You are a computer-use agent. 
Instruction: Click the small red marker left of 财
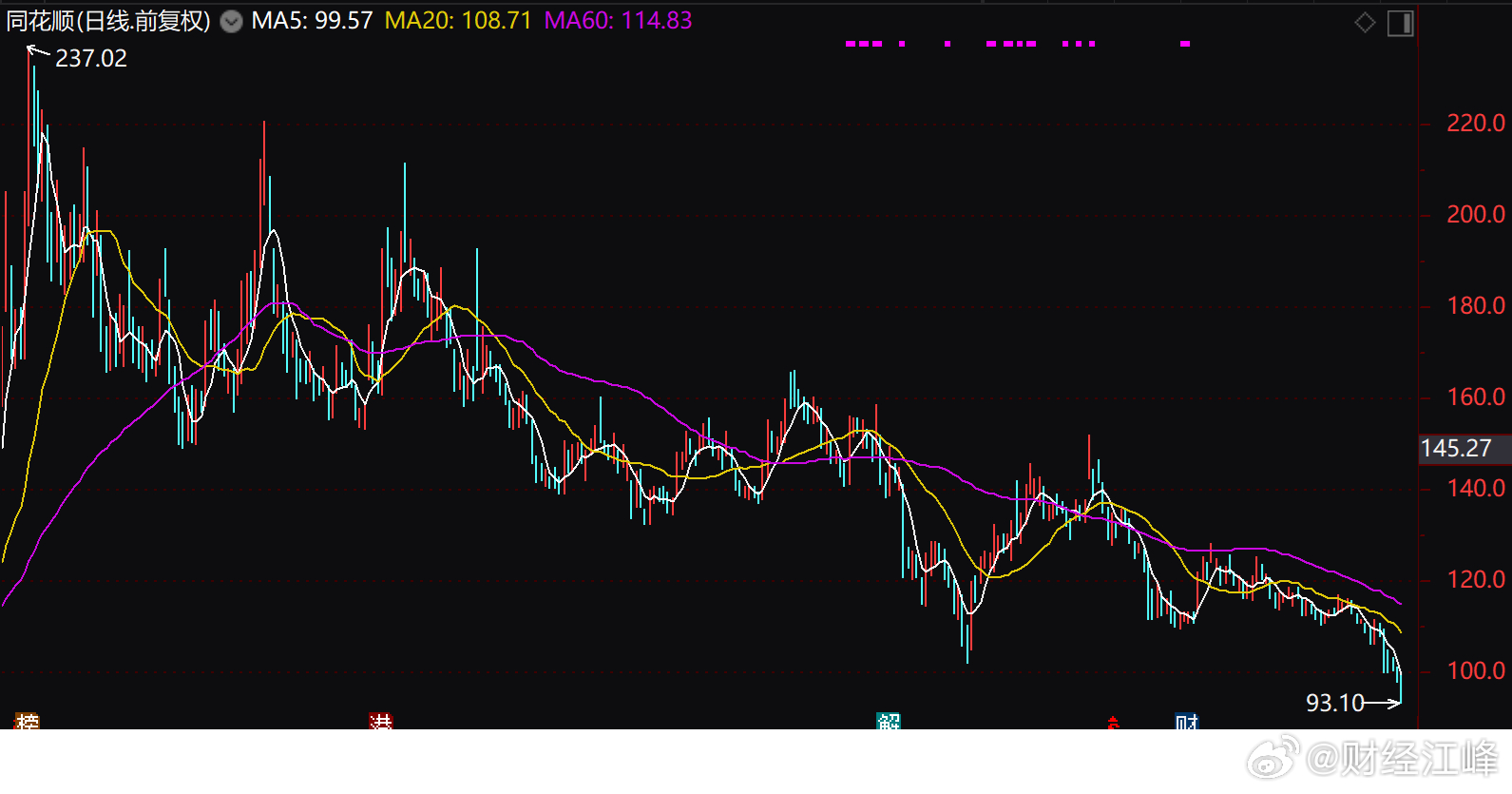[x=1113, y=723]
